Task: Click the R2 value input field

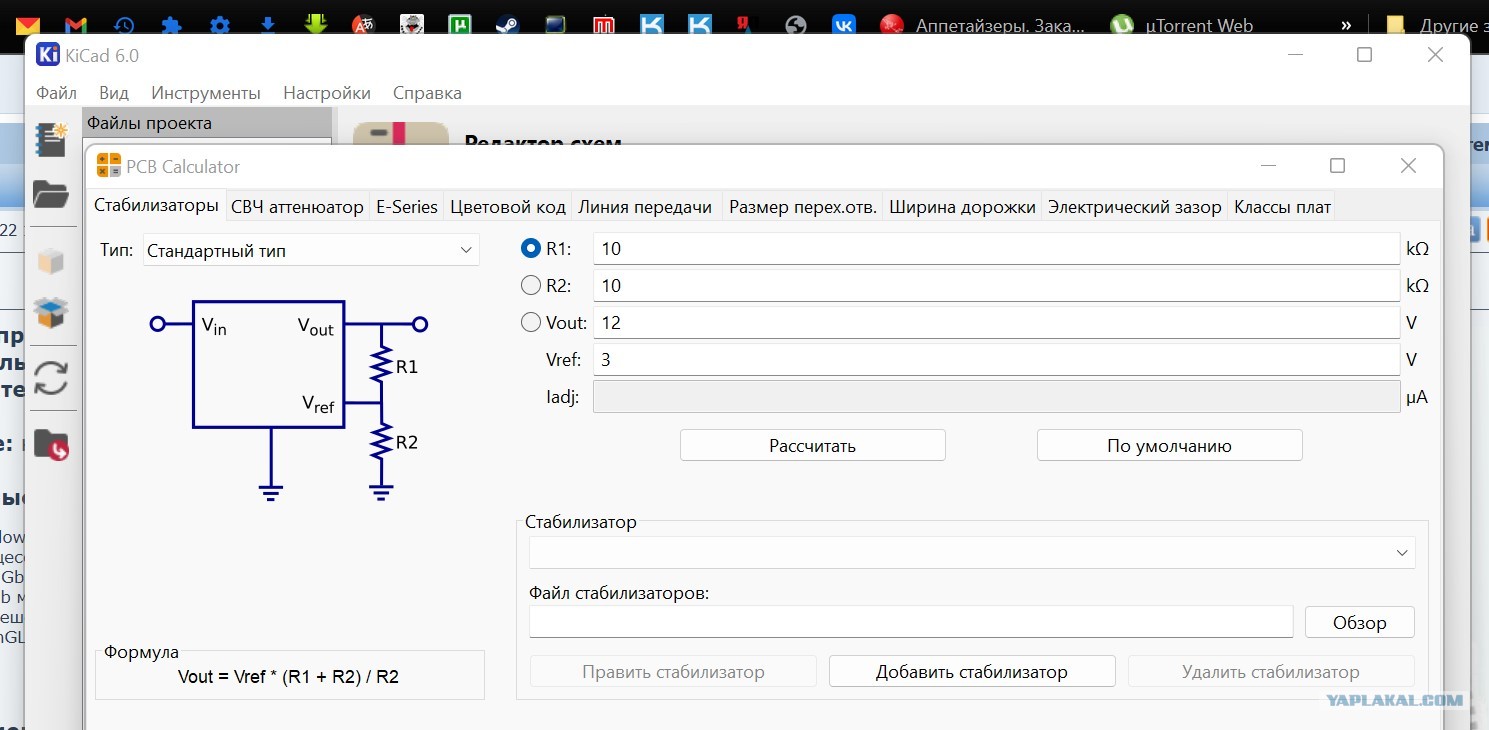Action: pyautogui.click(x=996, y=286)
